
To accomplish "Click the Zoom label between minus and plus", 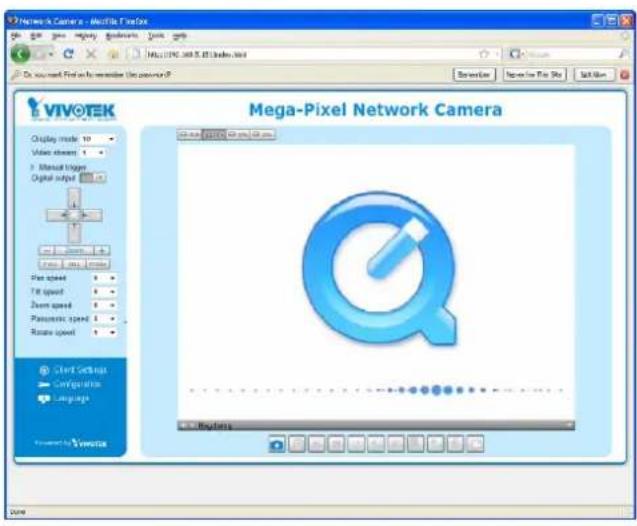I will coord(74,251).
